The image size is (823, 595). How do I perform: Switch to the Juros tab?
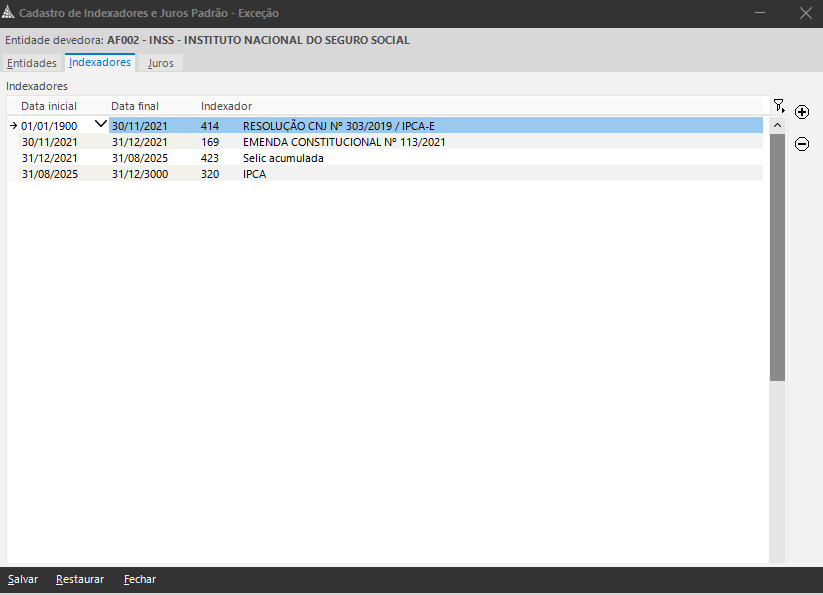pos(161,63)
